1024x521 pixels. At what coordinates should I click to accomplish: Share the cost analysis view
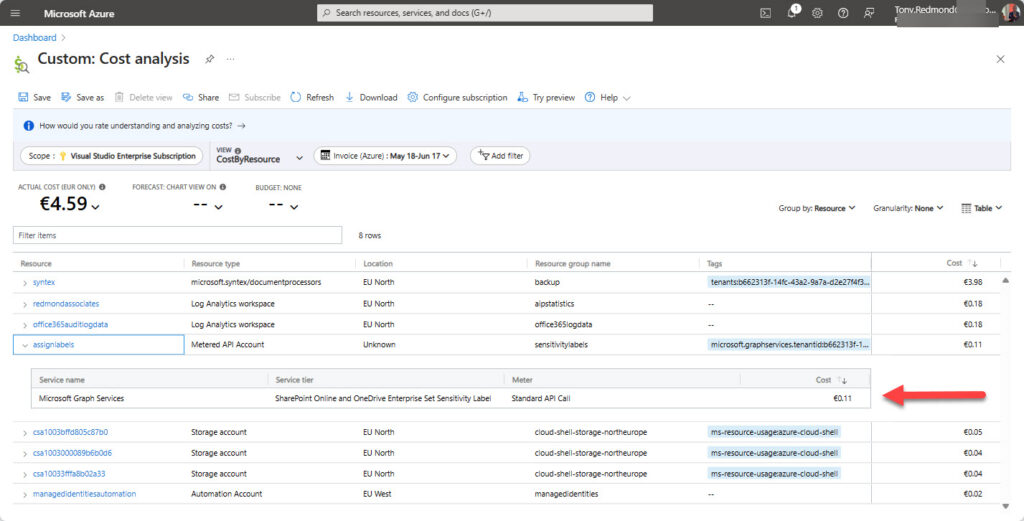201,97
